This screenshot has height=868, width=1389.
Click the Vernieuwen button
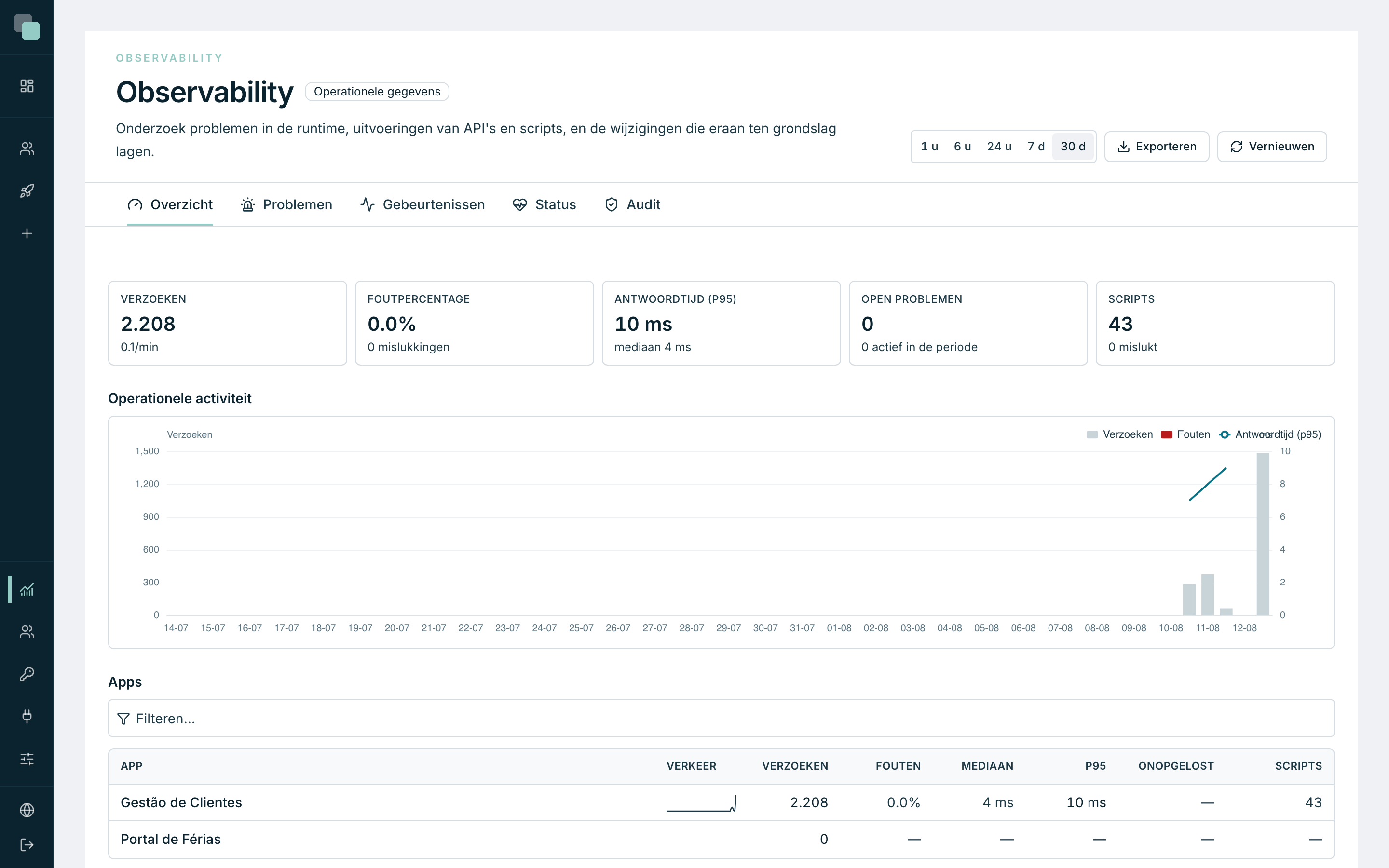pos(1272,147)
